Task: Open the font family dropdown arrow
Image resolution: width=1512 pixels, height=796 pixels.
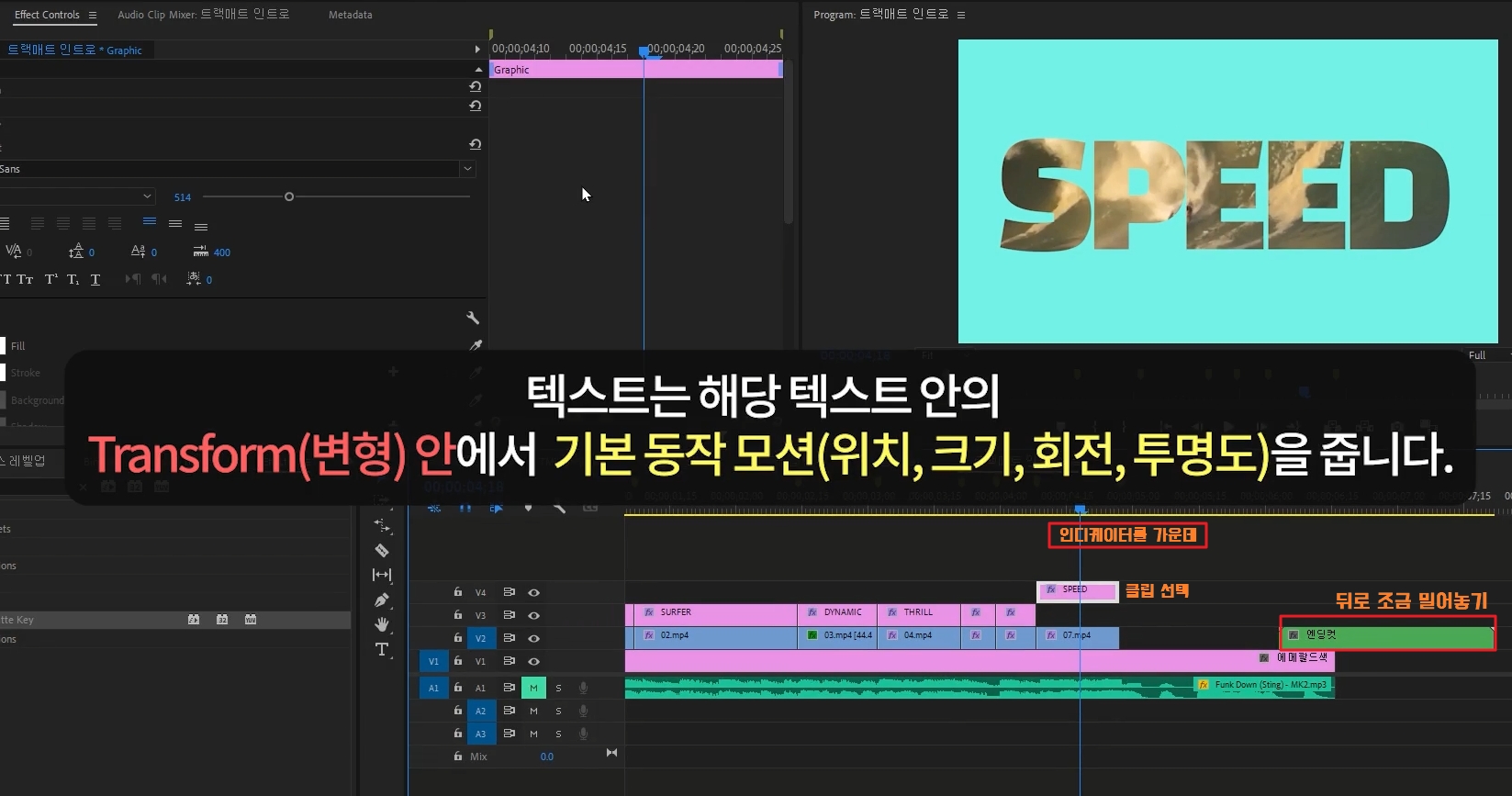Action: click(x=467, y=169)
